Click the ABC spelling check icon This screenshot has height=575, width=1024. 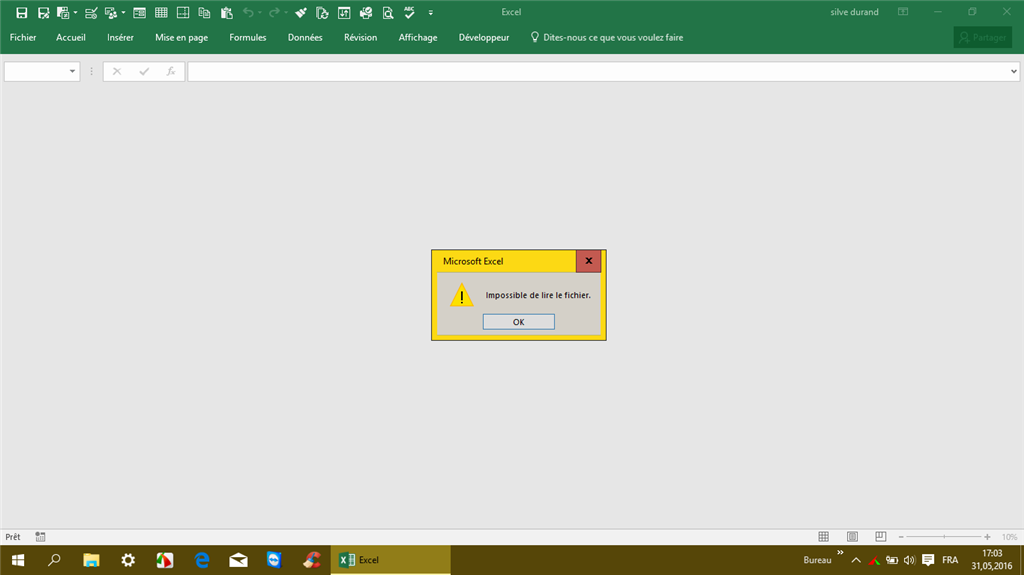409,12
